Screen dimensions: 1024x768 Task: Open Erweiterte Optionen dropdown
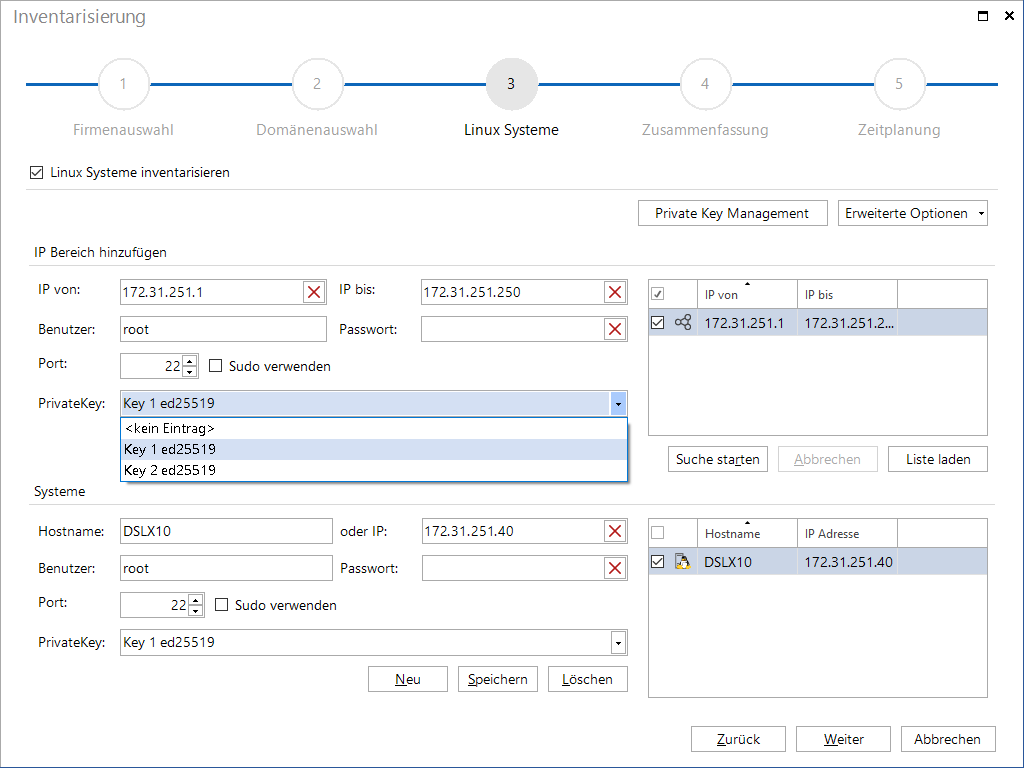(912, 213)
